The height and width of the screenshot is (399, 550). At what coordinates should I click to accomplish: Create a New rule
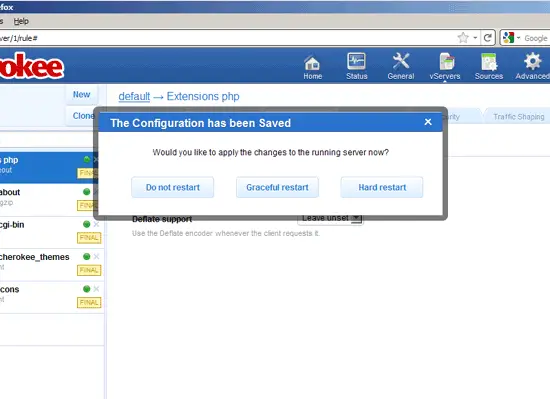click(x=81, y=95)
